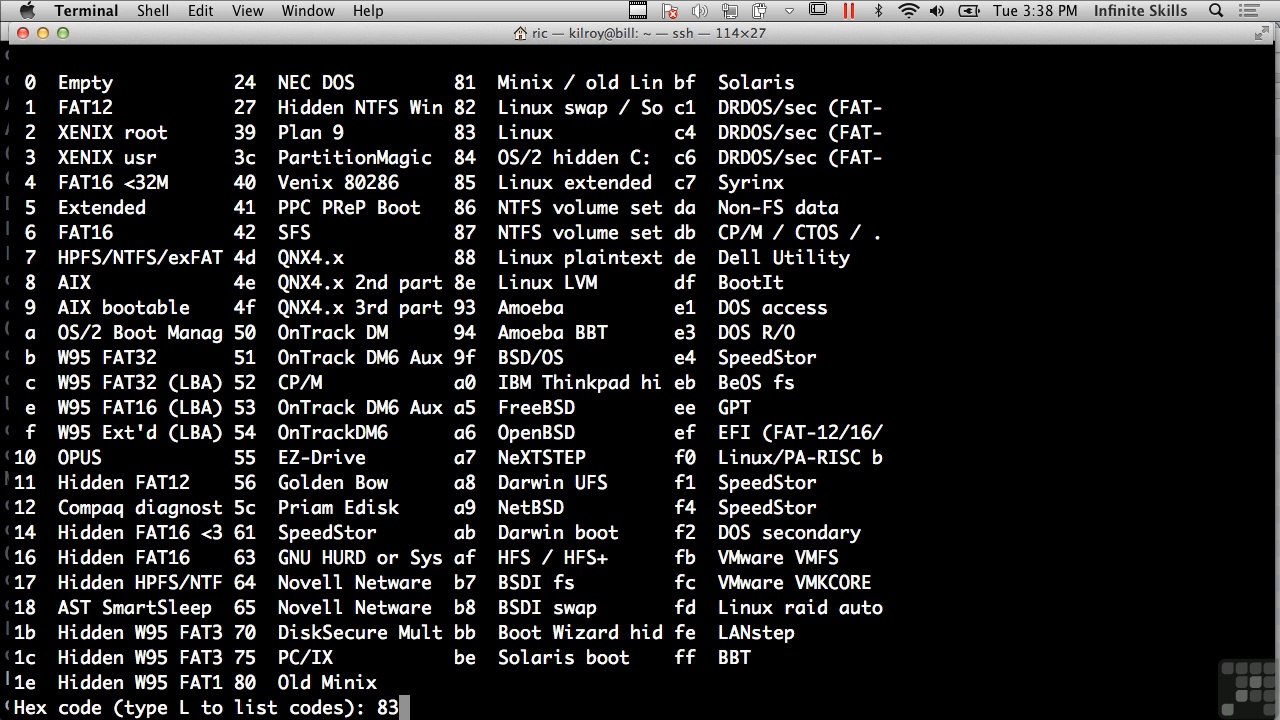The image size is (1280, 720).
Task: Click the filmstrip icon in the menu bar
Action: 640,11
